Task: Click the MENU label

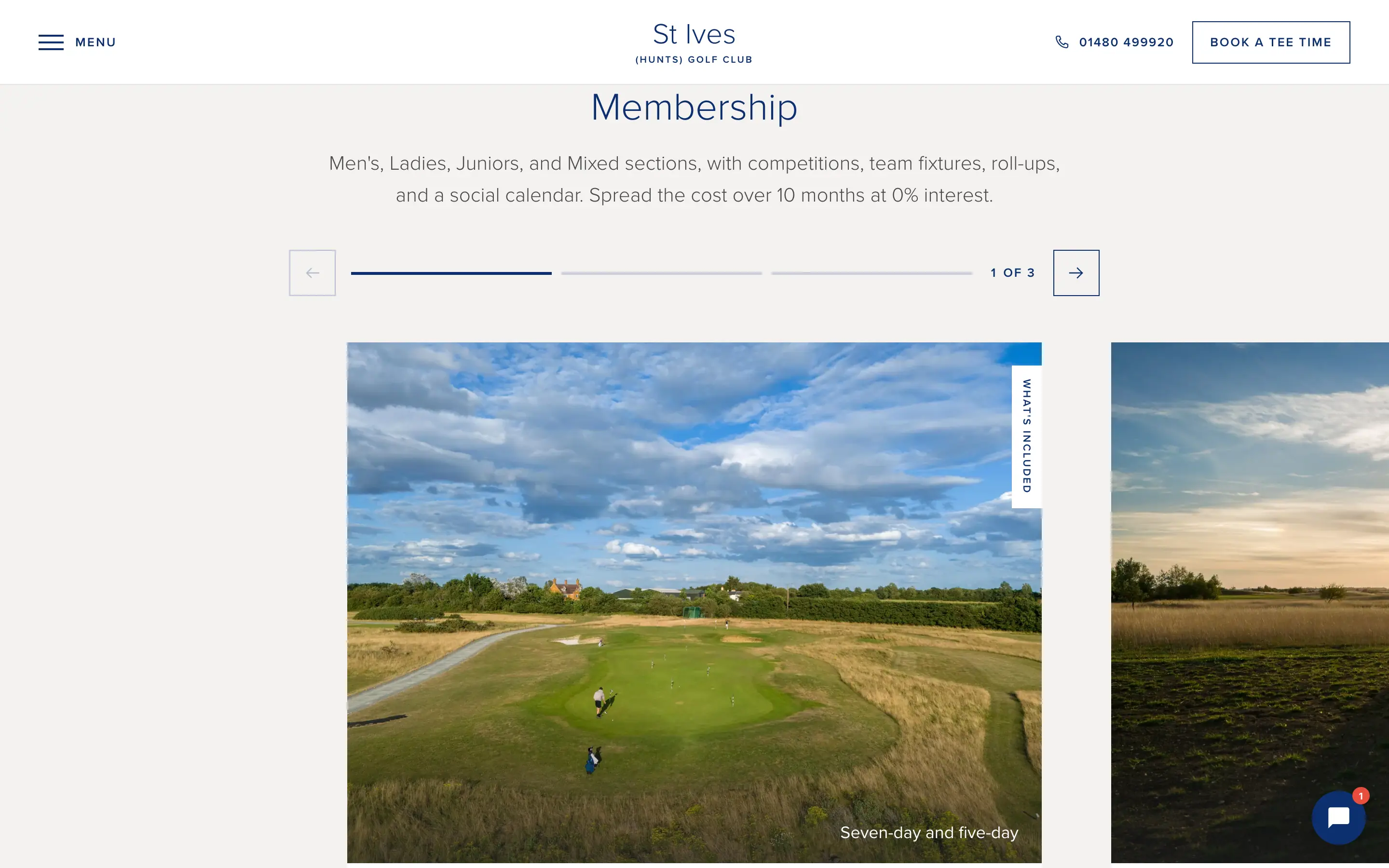Action: pyautogui.click(x=96, y=42)
